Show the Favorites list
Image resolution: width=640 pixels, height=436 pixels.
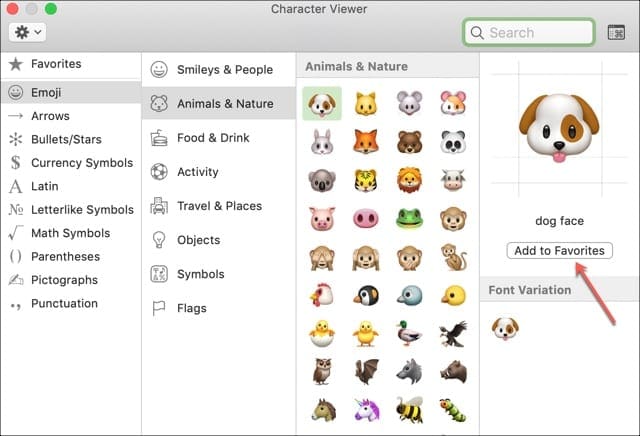(x=56, y=64)
